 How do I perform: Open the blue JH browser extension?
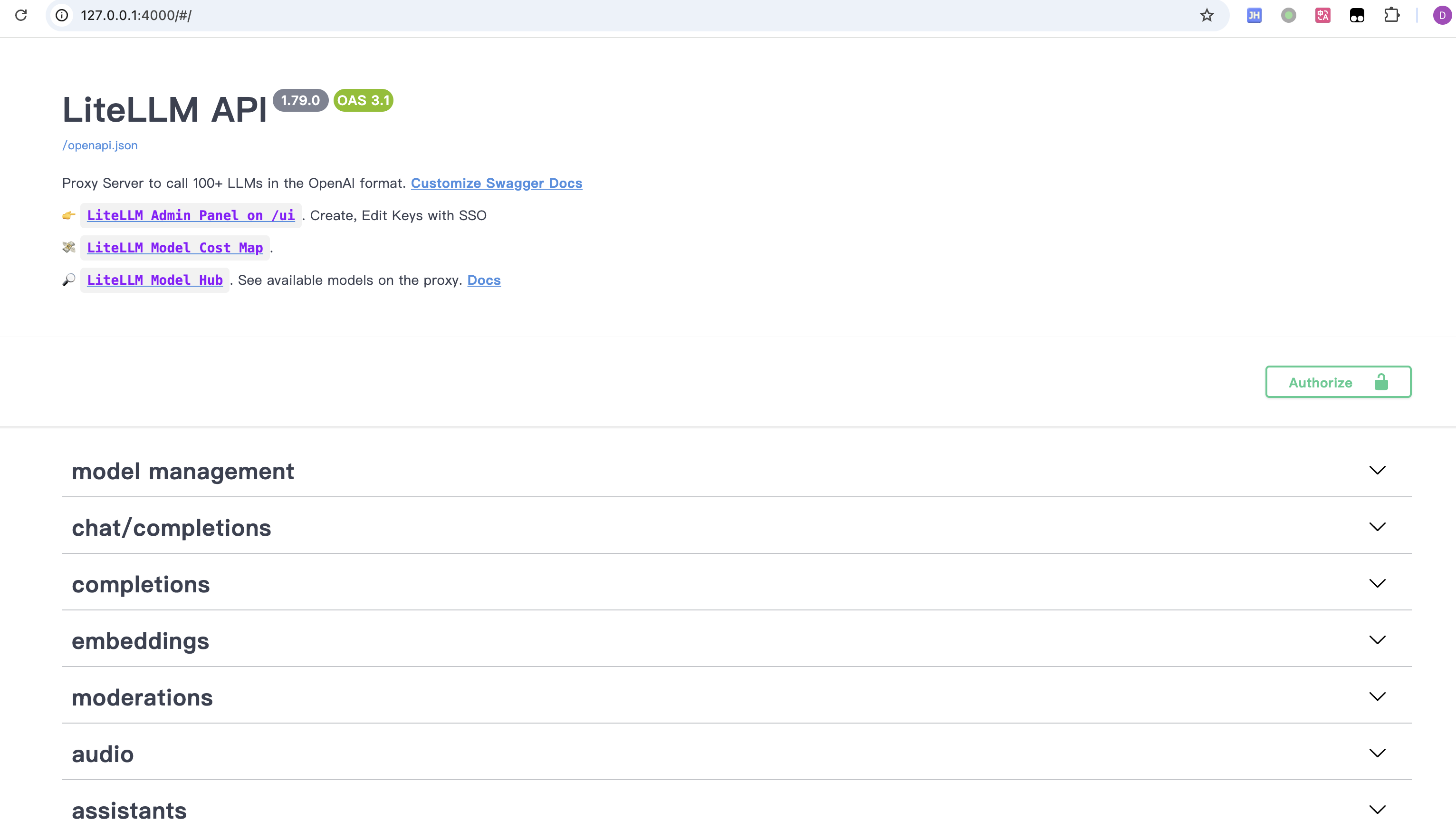point(1254,15)
